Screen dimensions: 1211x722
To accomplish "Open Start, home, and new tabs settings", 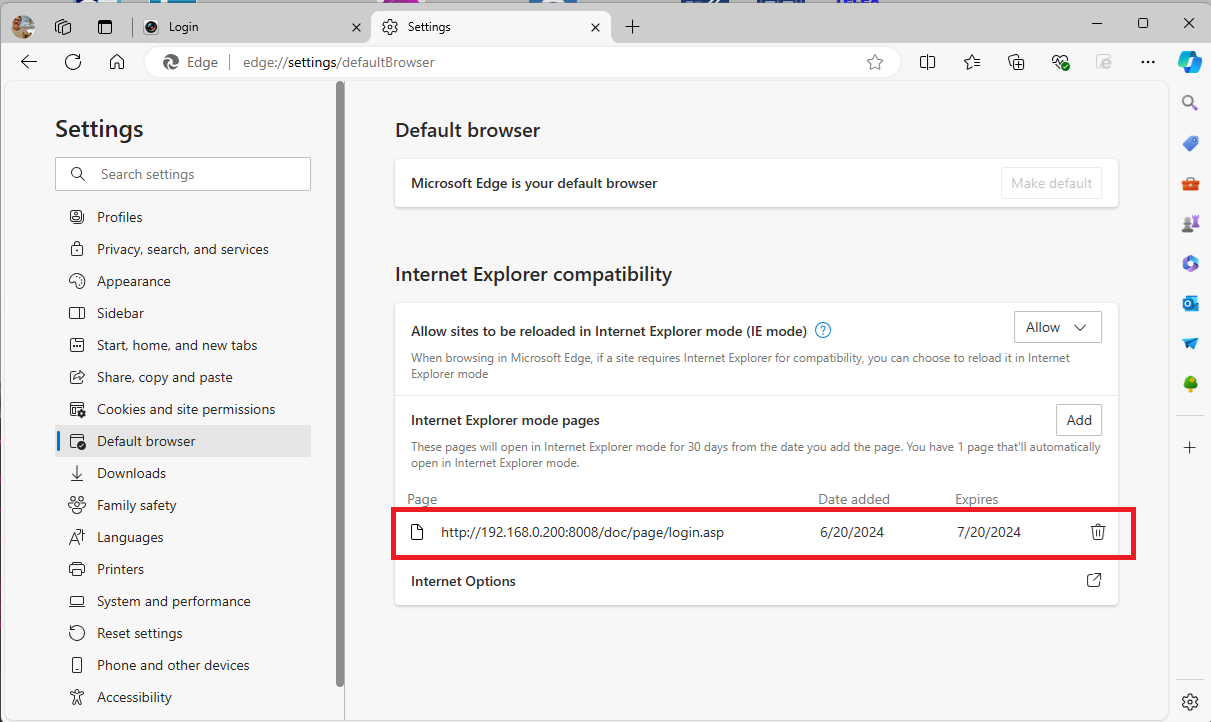I will (x=183, y=345).
